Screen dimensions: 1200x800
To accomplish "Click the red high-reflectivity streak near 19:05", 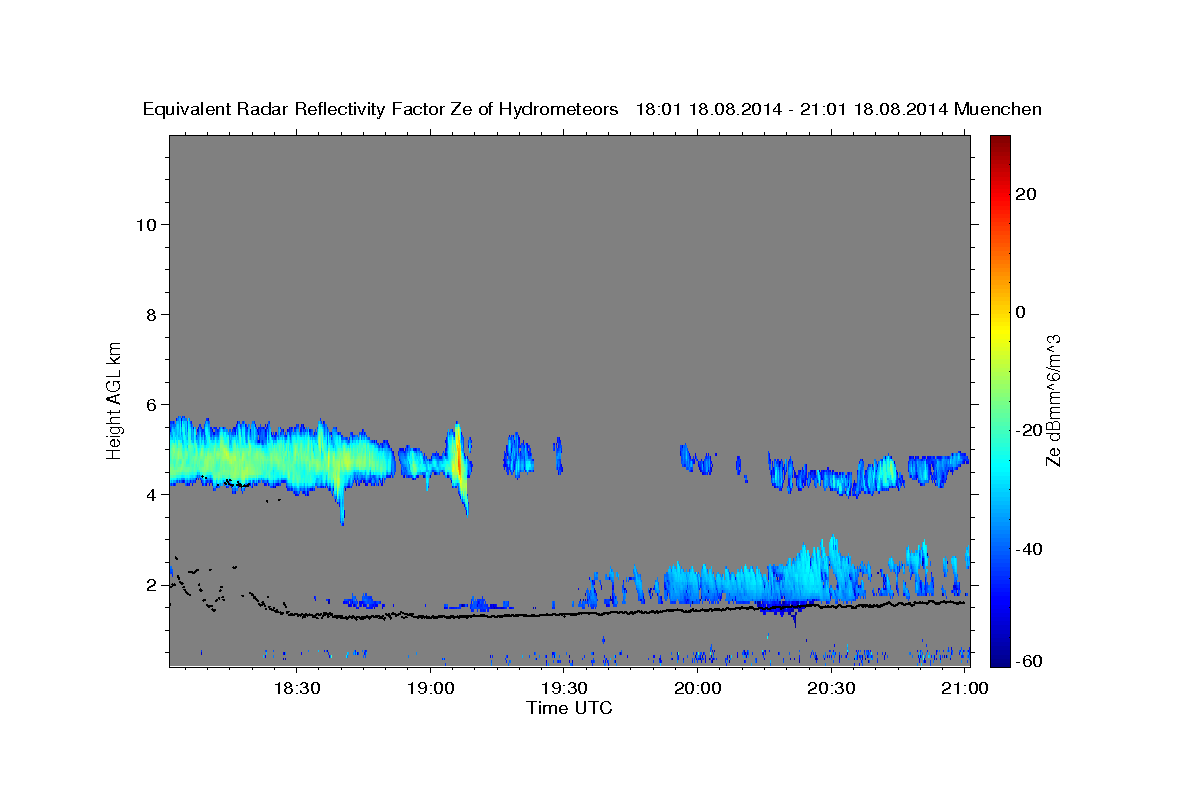I will pos(458,464).
